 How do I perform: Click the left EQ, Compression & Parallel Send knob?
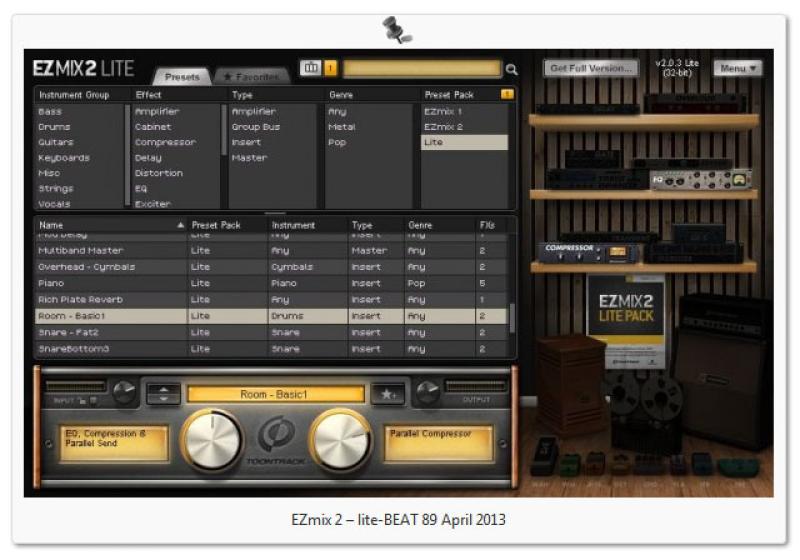tap(212, 439)
